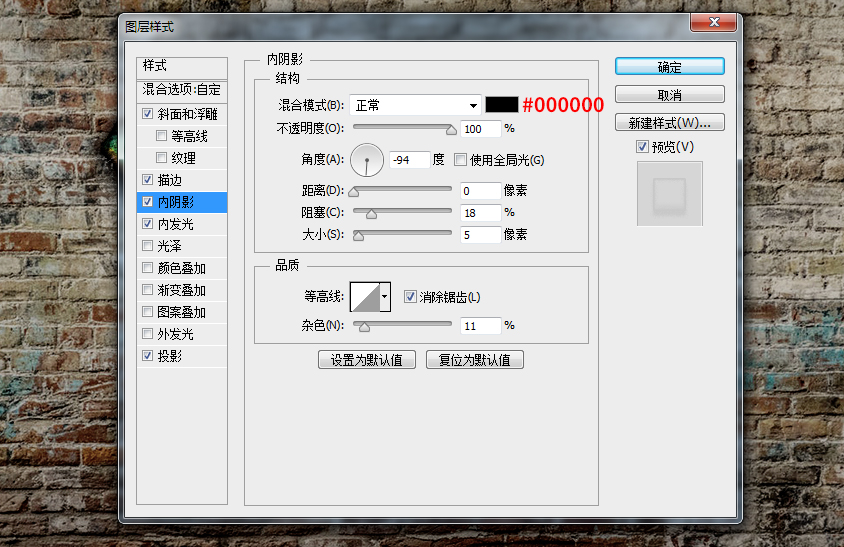Screen dimensions: 844x547
Task: Toggle the 内发光 checkbox
Action: click(147, 223)
